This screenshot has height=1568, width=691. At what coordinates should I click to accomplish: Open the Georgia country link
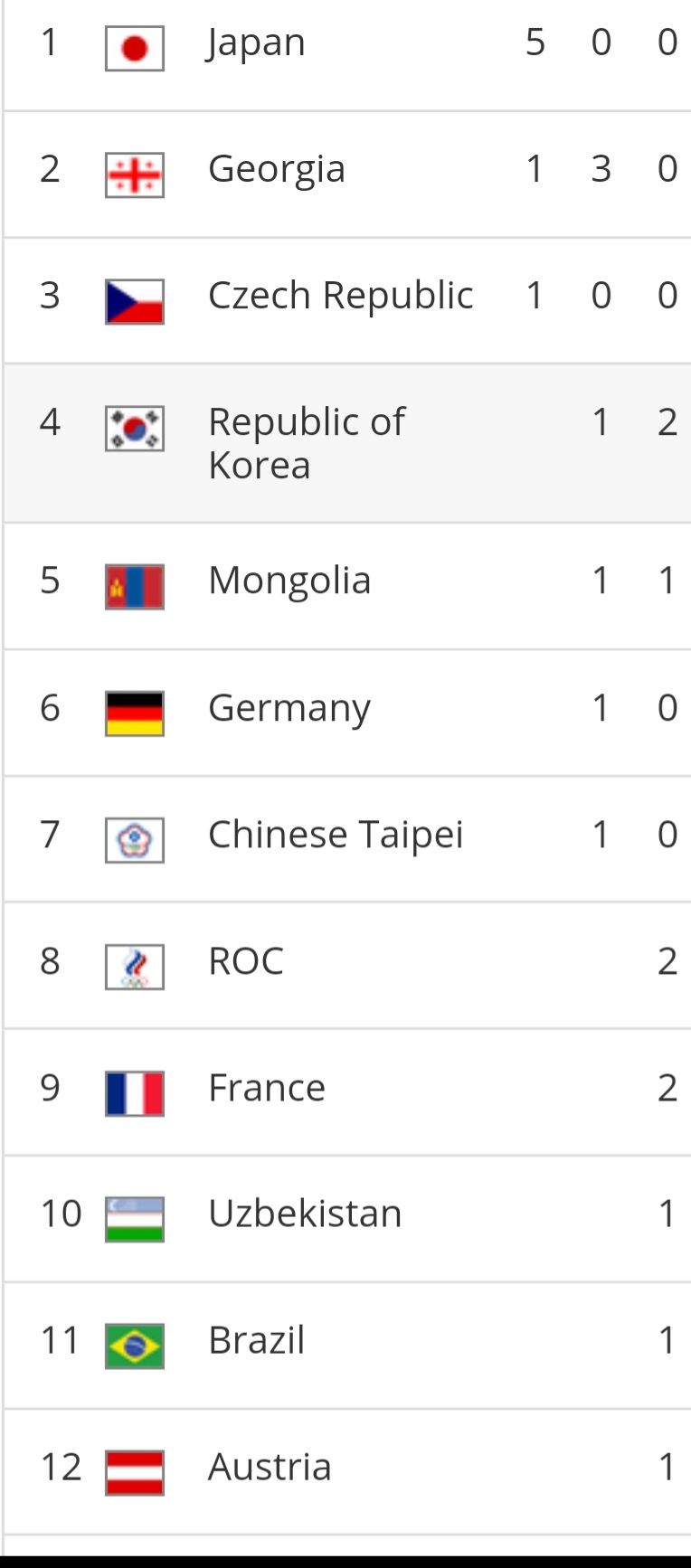277,170
